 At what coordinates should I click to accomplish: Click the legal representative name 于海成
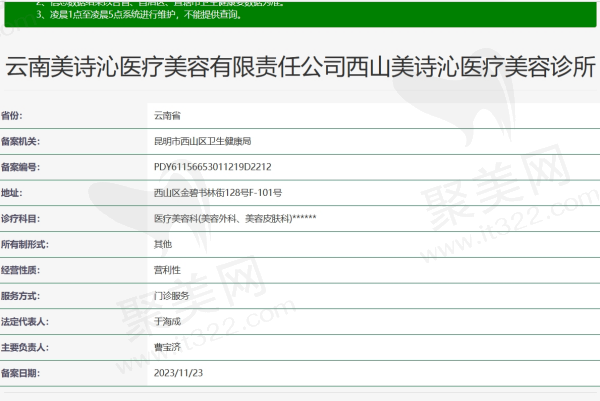[167, 321]
